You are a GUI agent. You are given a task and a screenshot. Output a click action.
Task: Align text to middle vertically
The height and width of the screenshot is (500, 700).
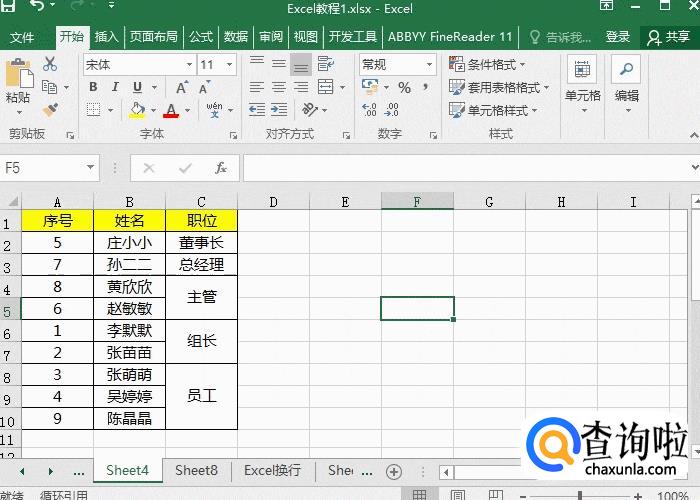[x=279, y=64]
